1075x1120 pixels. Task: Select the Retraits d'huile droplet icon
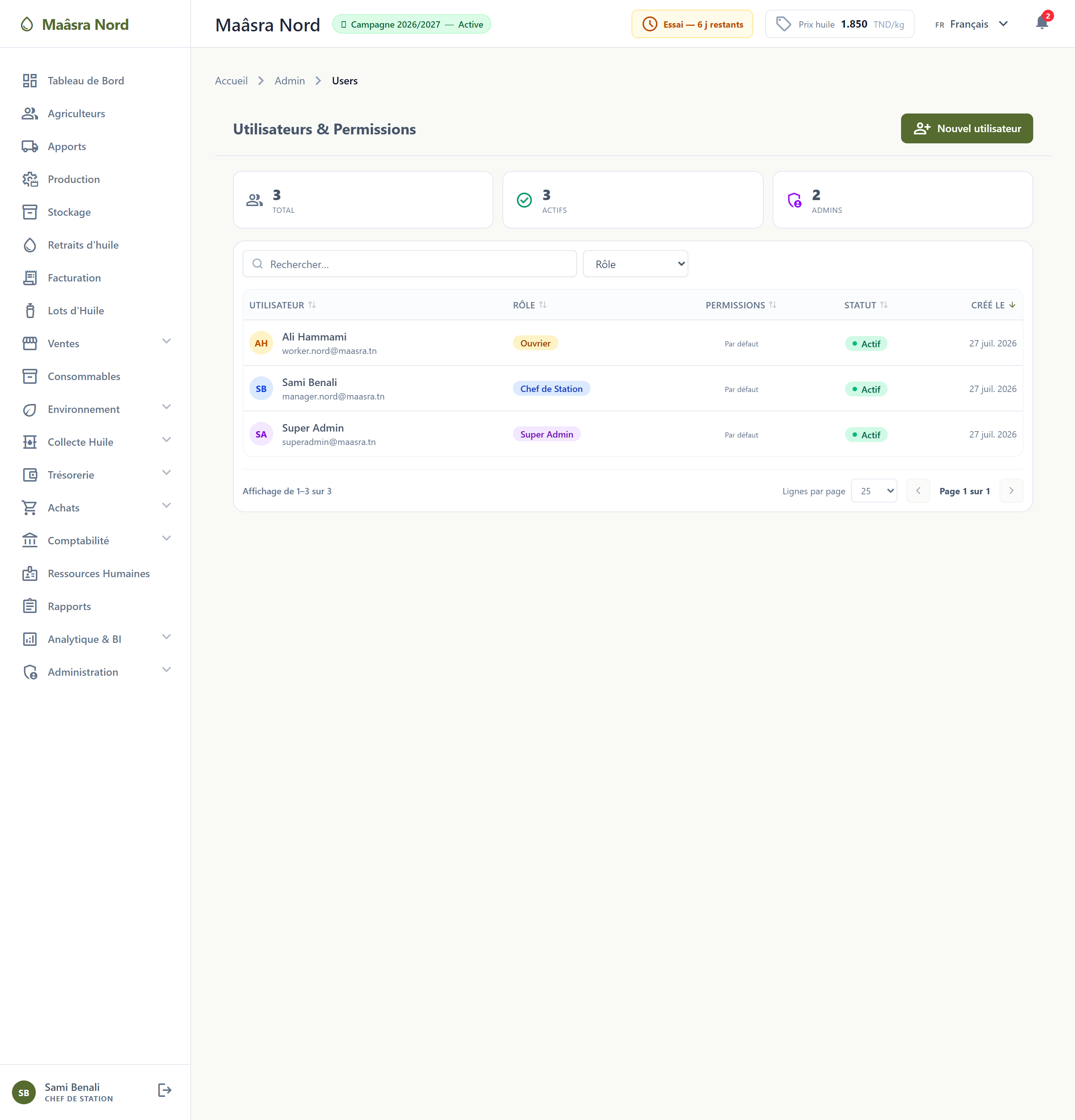(30, 245)
